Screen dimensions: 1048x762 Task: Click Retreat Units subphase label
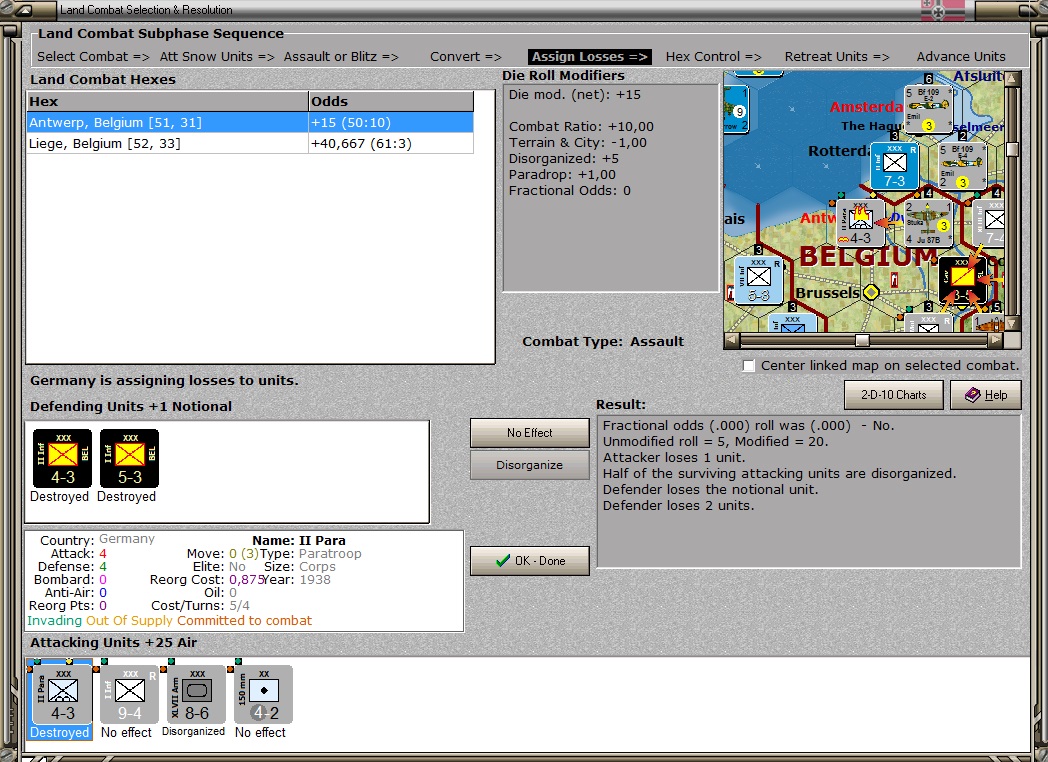pyautogui.click(x=837, y=57)
